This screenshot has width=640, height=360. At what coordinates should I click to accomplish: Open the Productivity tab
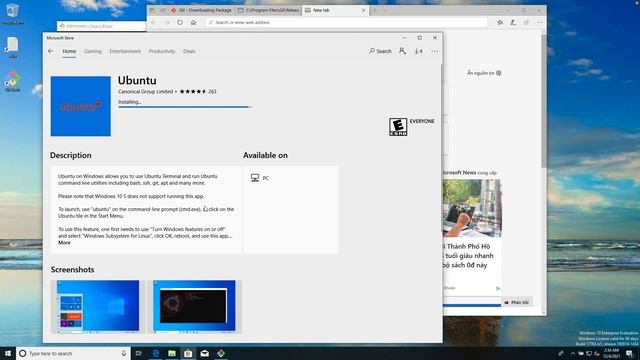click(162, 51)
